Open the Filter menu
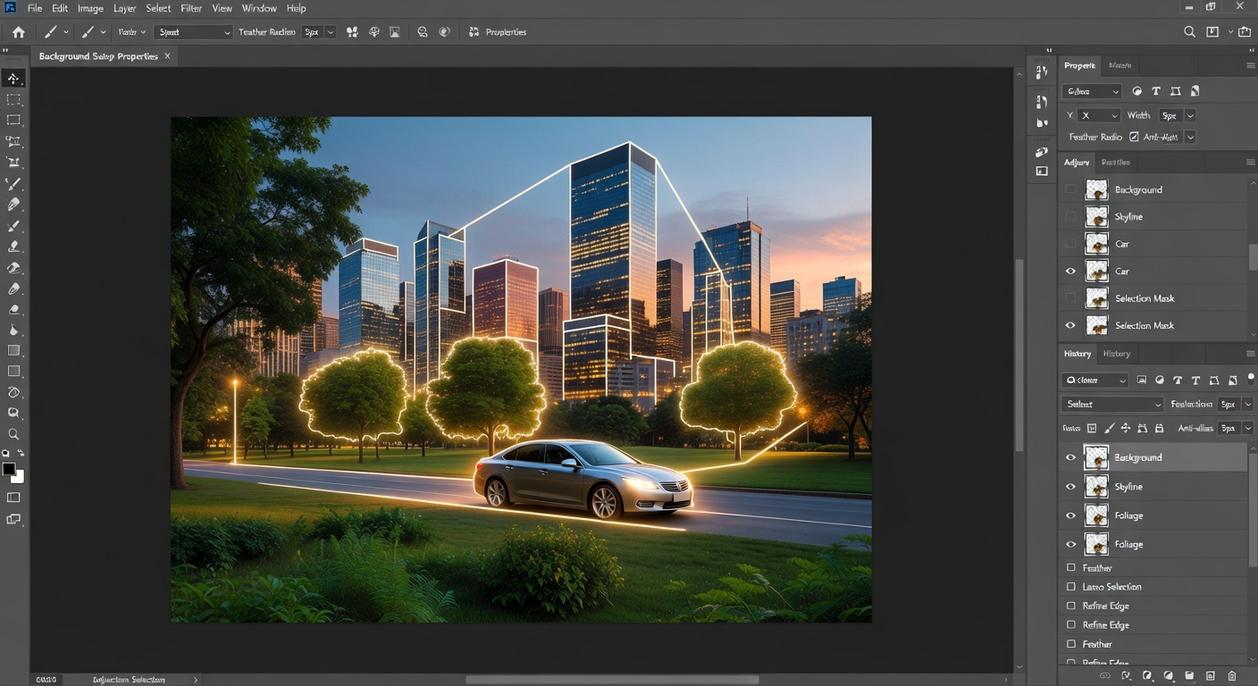The image size is (1258, 686). pyautogui.click(x=190, y=8)
